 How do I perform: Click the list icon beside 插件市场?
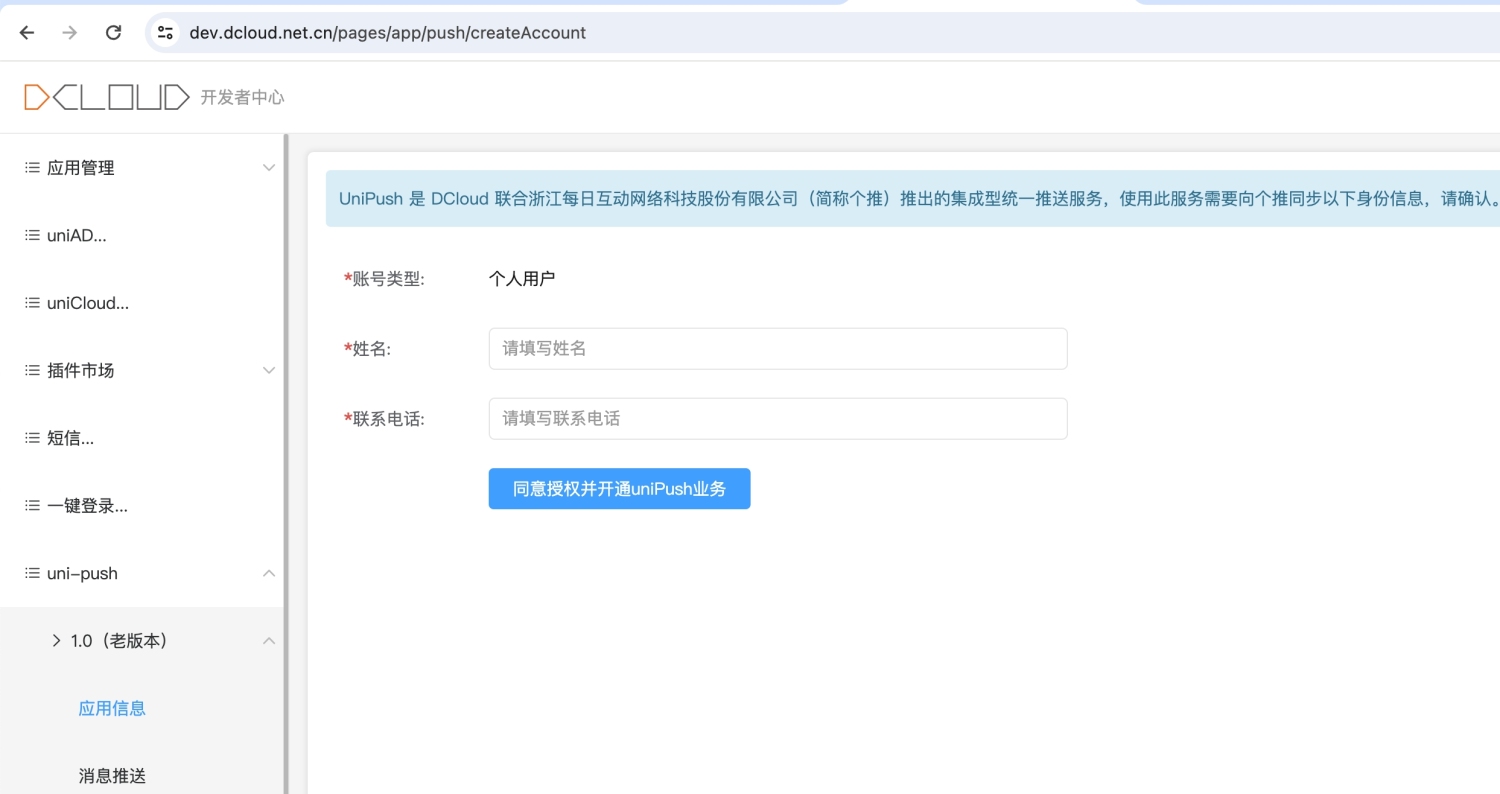tap(32, 370)
